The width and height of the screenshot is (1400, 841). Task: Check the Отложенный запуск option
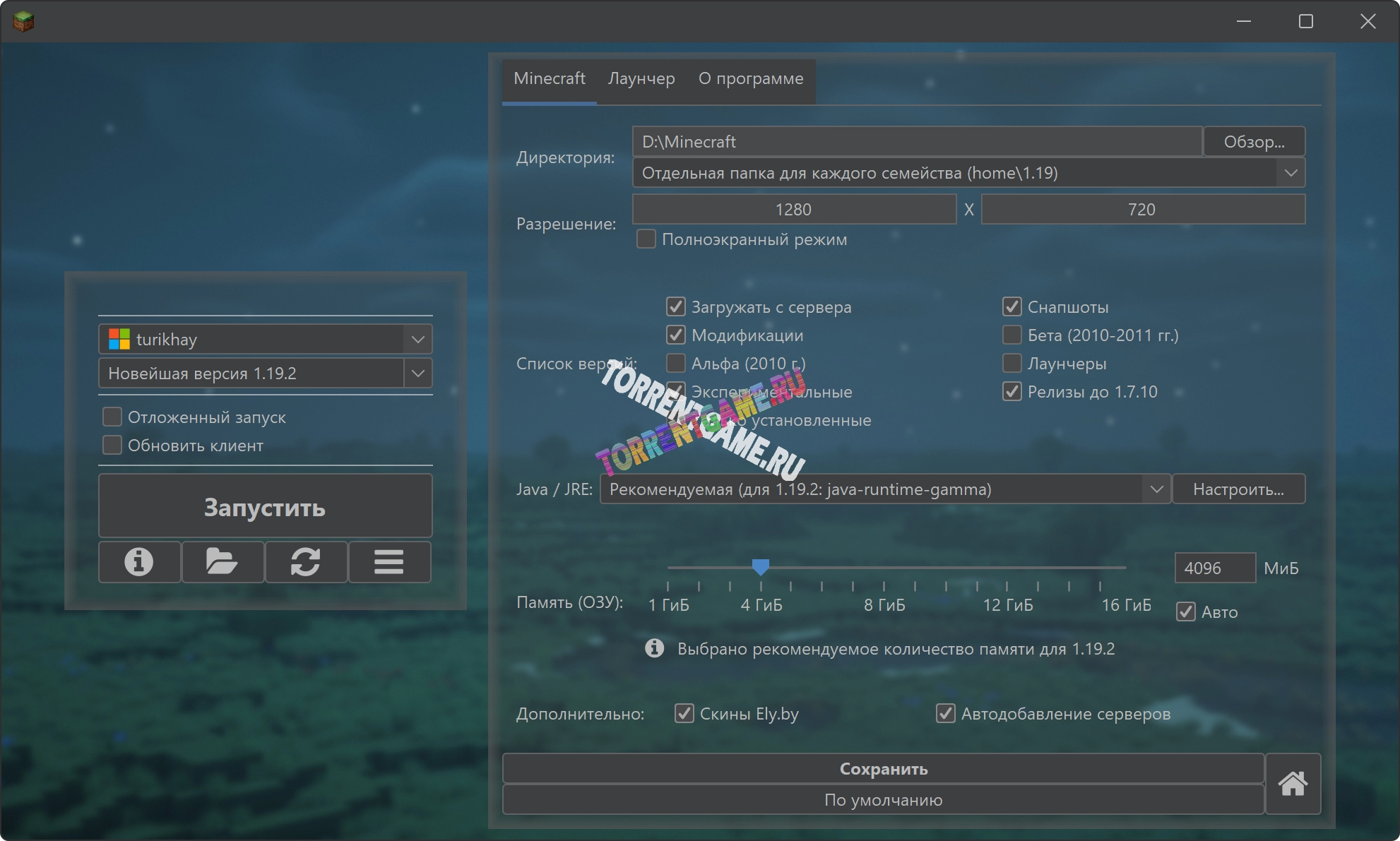[x=112, y=417]
